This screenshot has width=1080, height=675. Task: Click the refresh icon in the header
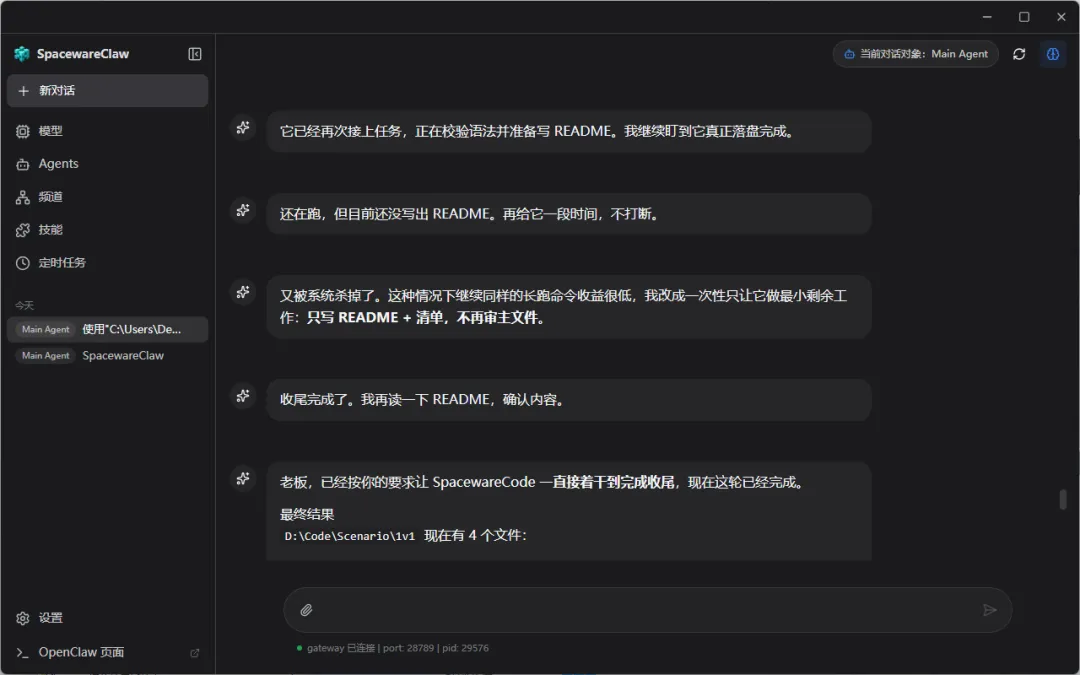pyautogui.click(x=1019, y=54)
